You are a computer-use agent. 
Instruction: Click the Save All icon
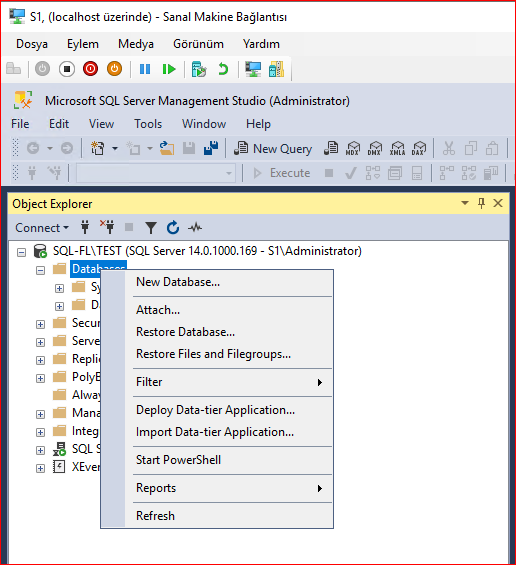pos(211,148)
